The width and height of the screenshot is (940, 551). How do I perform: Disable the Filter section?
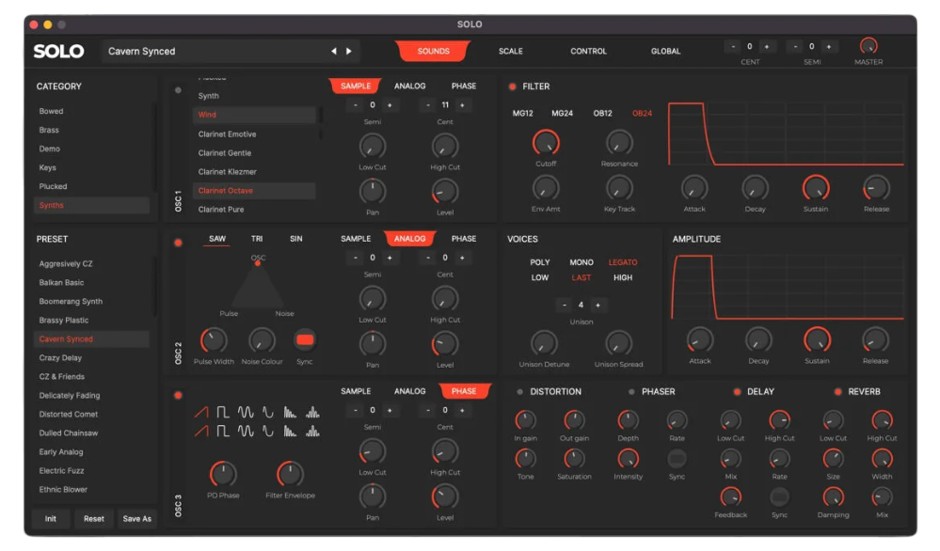coord(513,87)
